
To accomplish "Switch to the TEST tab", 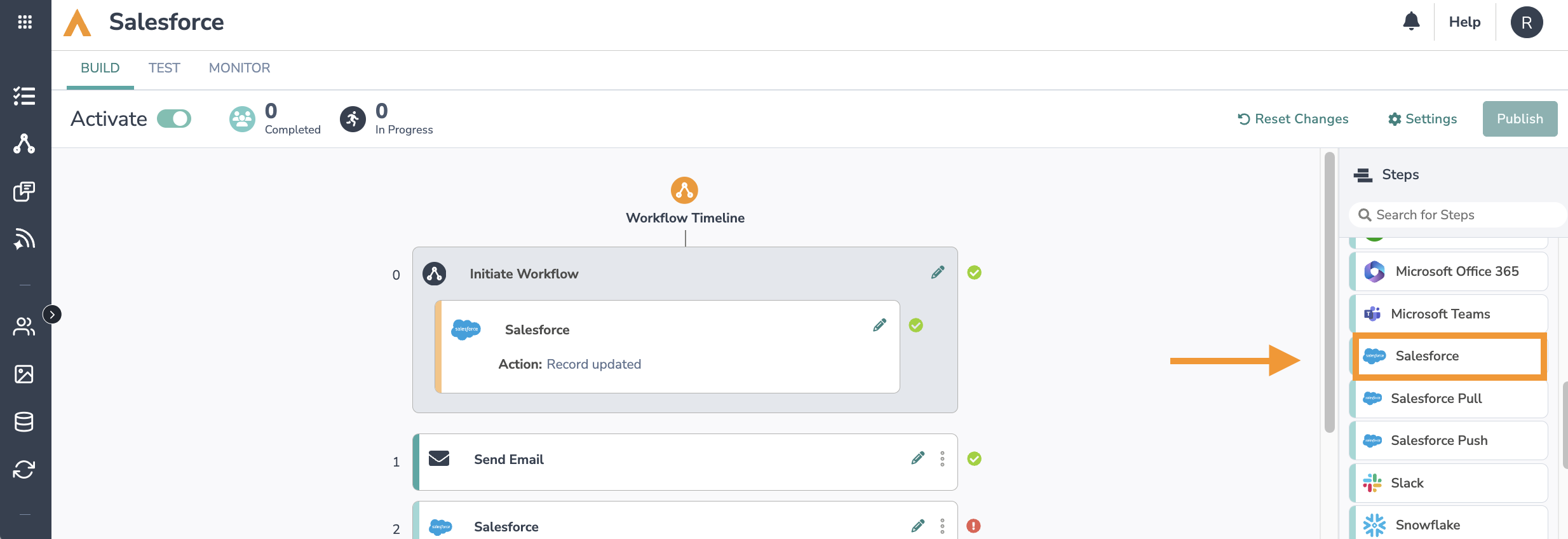I will pos(164,68).
